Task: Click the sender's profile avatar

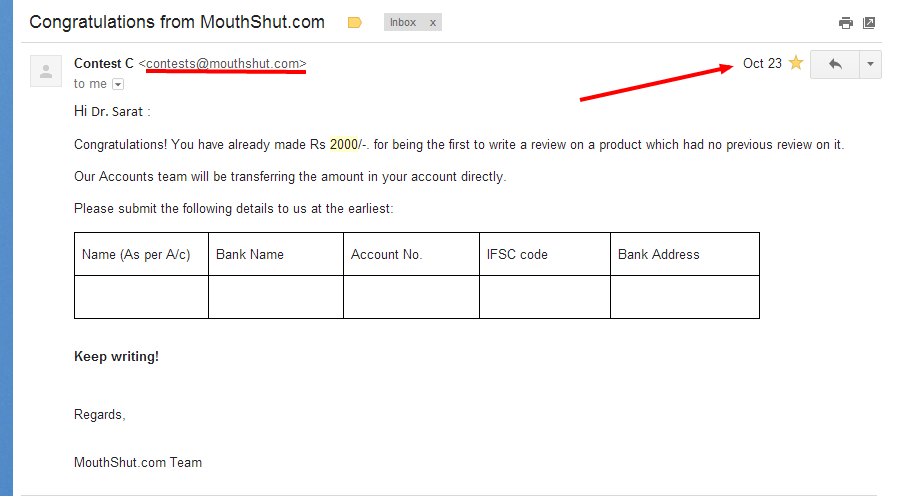Action: [46, 71]
